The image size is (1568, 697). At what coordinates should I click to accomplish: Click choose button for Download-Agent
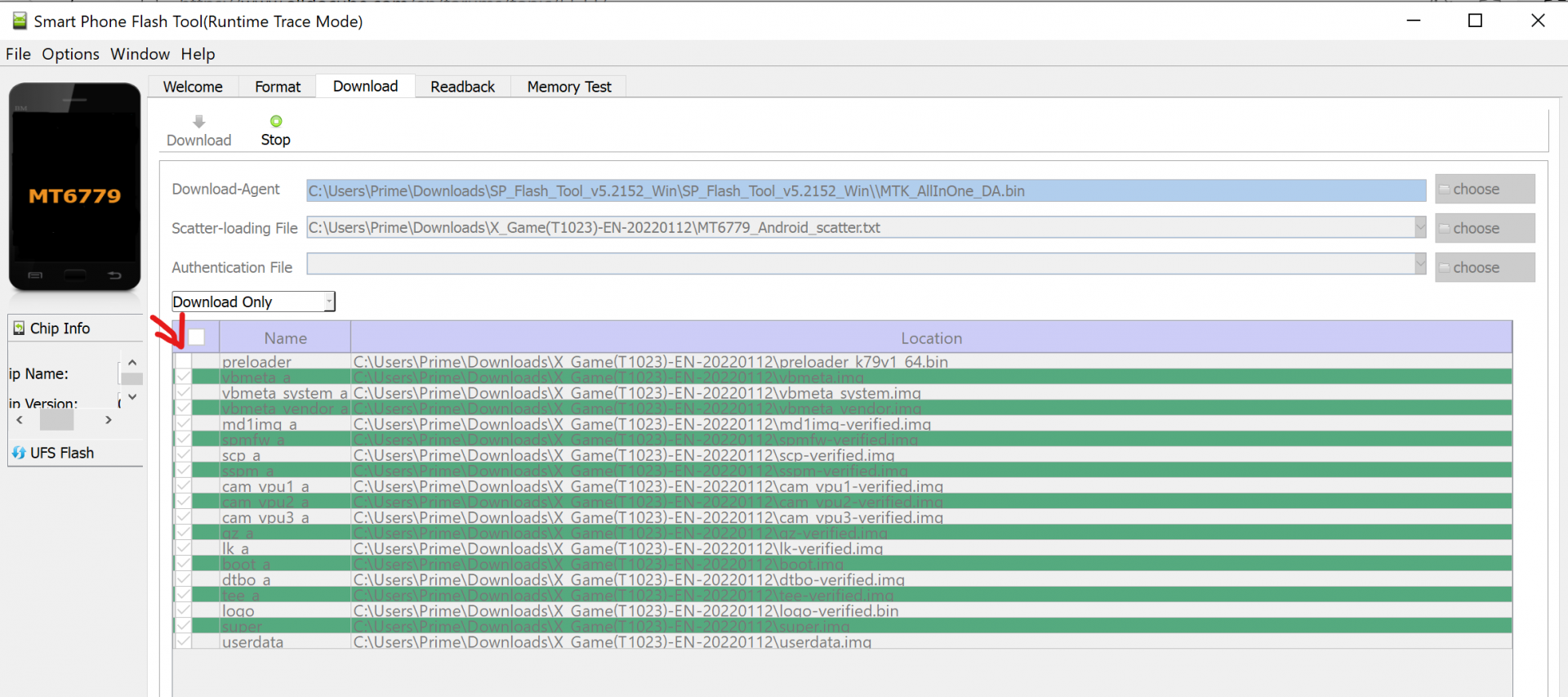point(1484,189)
